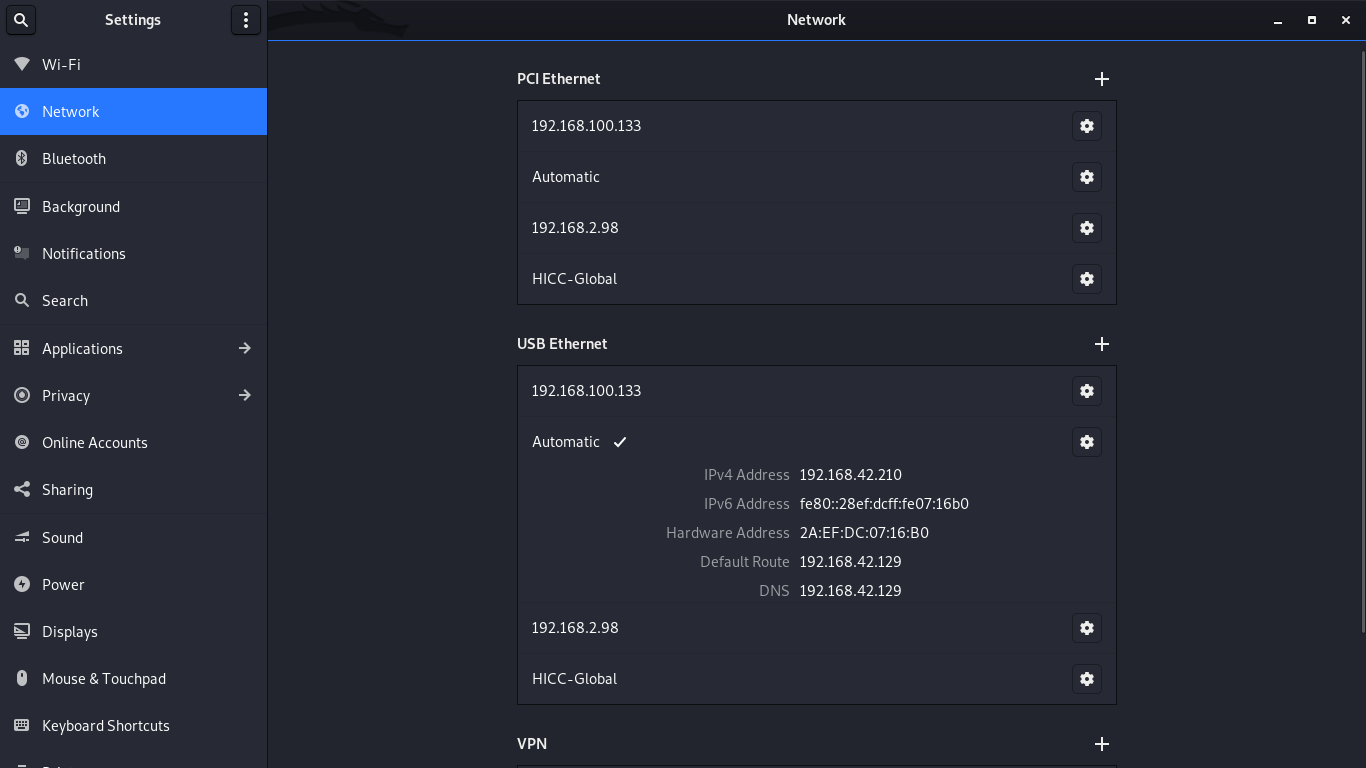
Task: Click the Default Route value 192.168.42.129
Action: (850, 562)
